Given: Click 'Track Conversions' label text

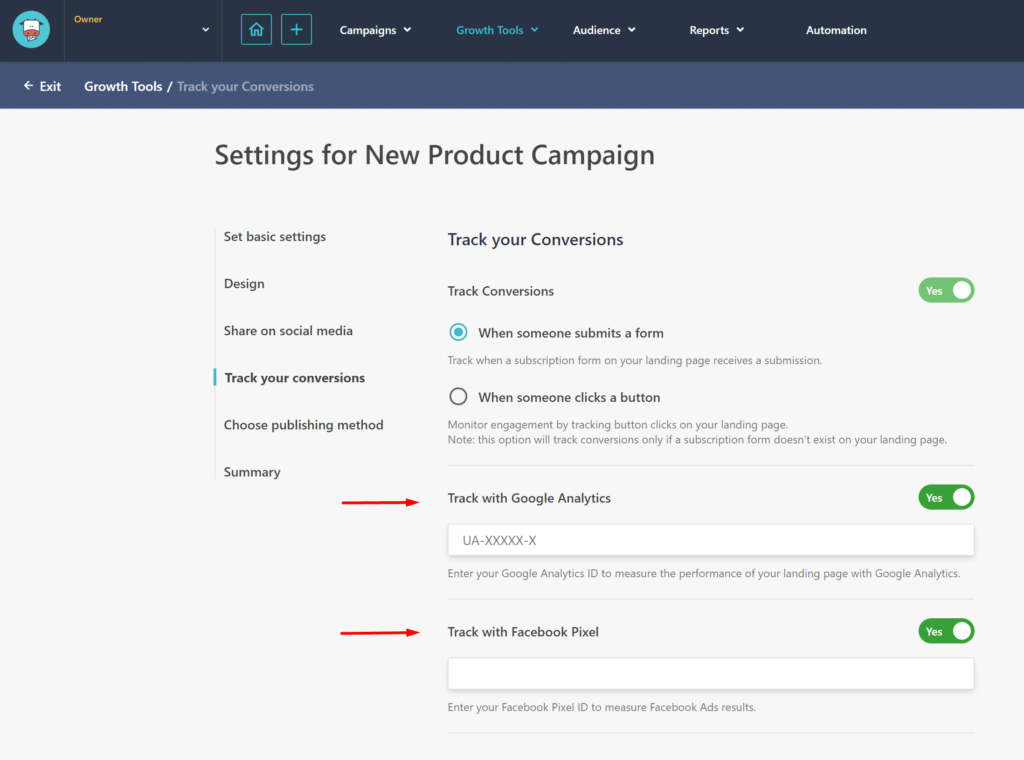Looking at the screenshot, I should click(500, 291).
